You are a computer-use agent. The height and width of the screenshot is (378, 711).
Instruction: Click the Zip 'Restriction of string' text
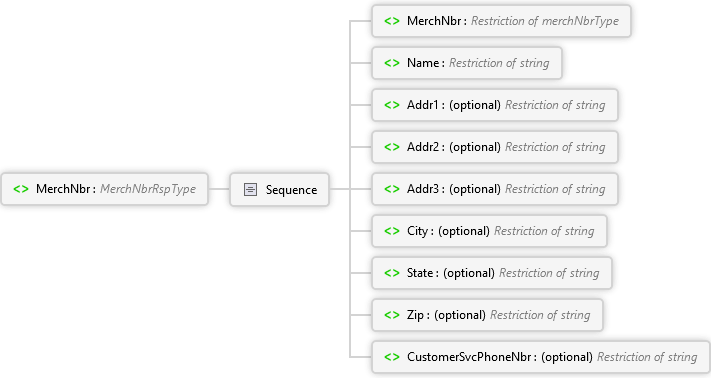pyautogui.click(x=540, y=315)
